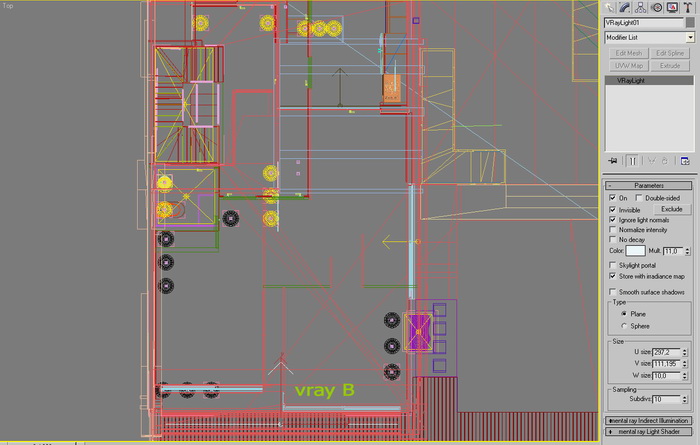Toggle the Pin Stack icon
The height and width of the screenshot is (445, 700).
pyautogui.click(x=612, y=161)
